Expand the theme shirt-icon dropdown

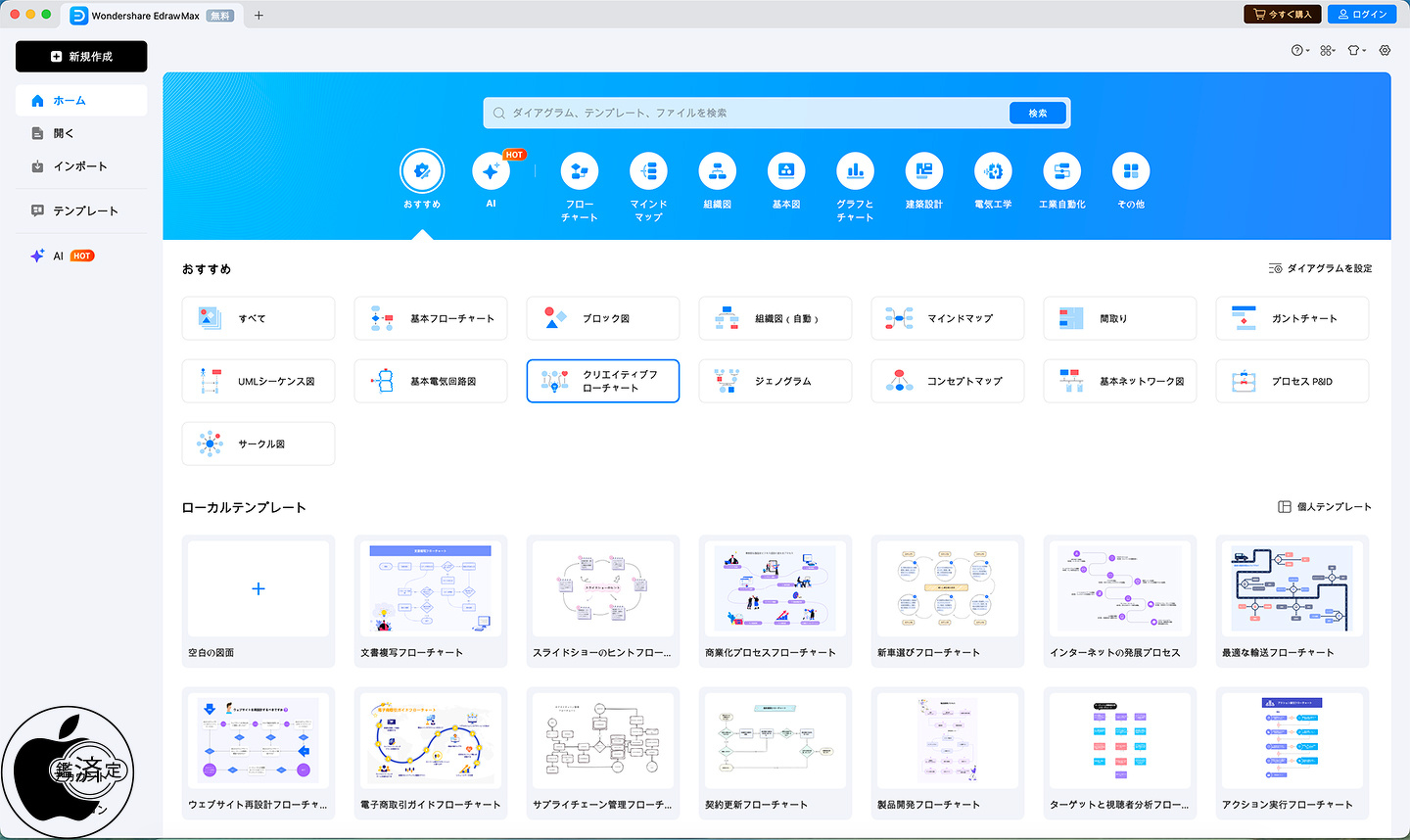pos(1355,50)
